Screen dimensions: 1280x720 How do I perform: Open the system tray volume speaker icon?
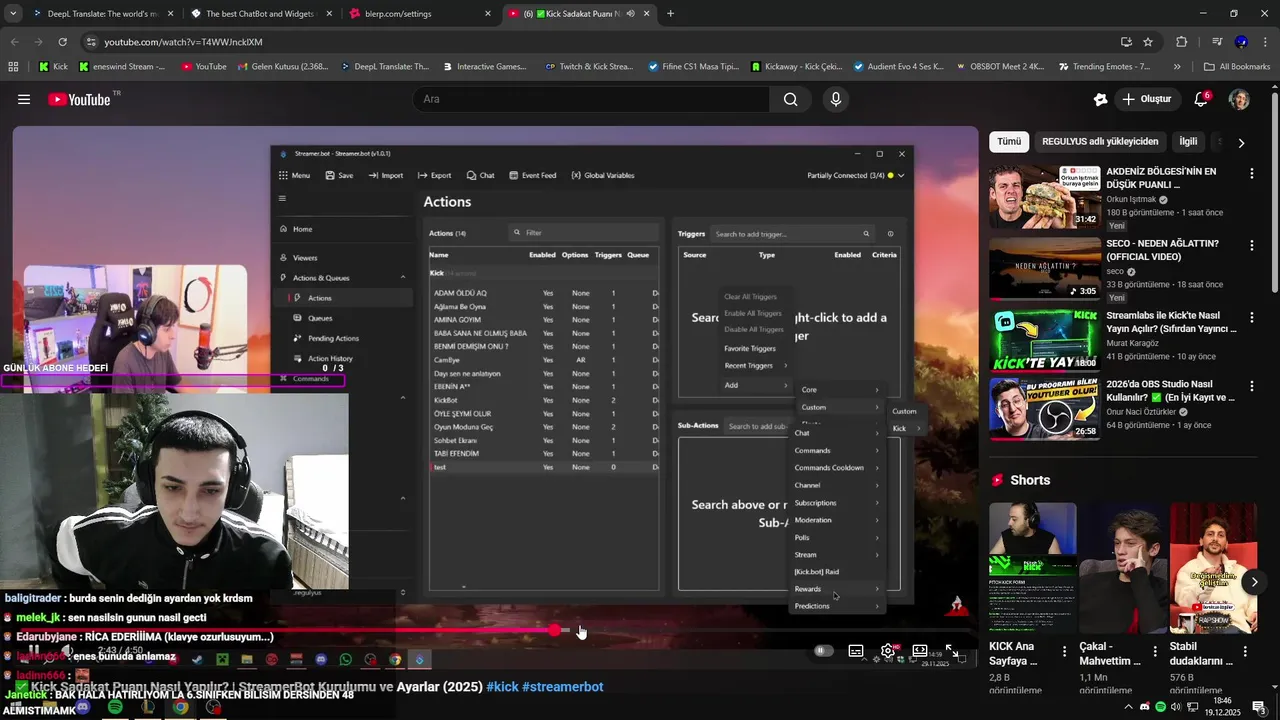(1176, 706)
